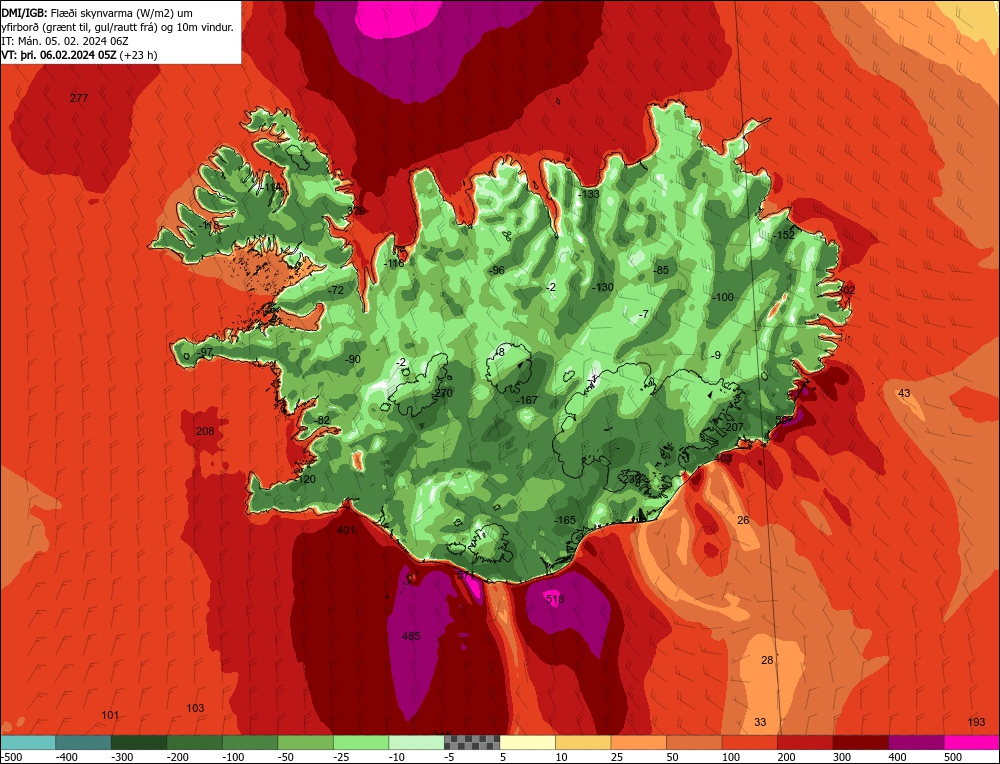Click the '-500' label on the legend
Screen dimensions: 1000x764
click(11, 757)
